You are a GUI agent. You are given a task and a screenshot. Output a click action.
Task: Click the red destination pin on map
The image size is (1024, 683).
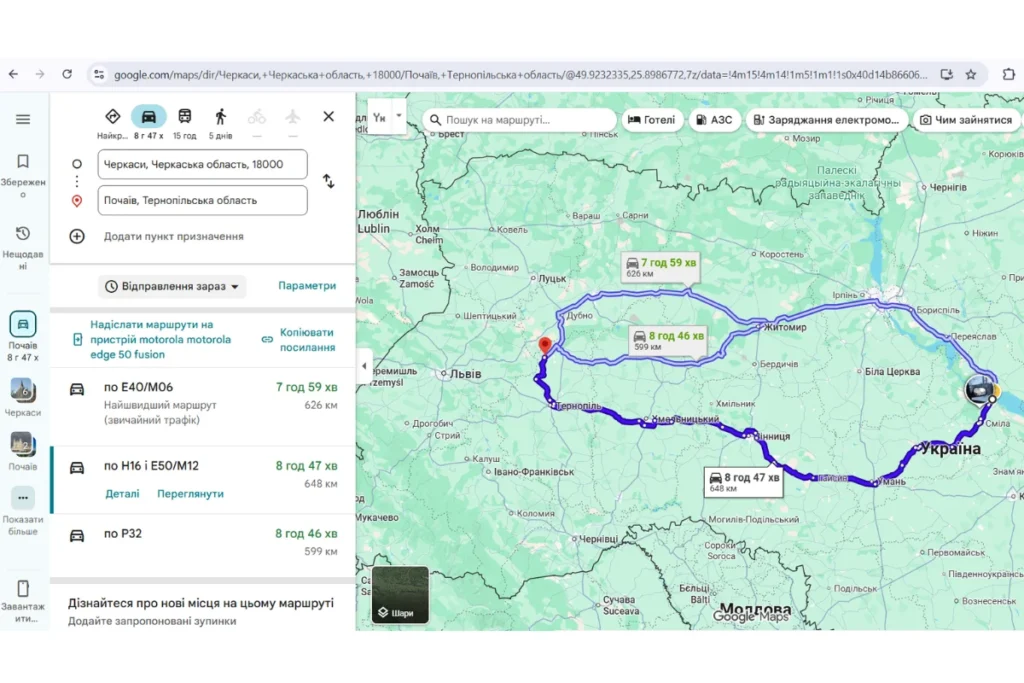tap(545, 345)
